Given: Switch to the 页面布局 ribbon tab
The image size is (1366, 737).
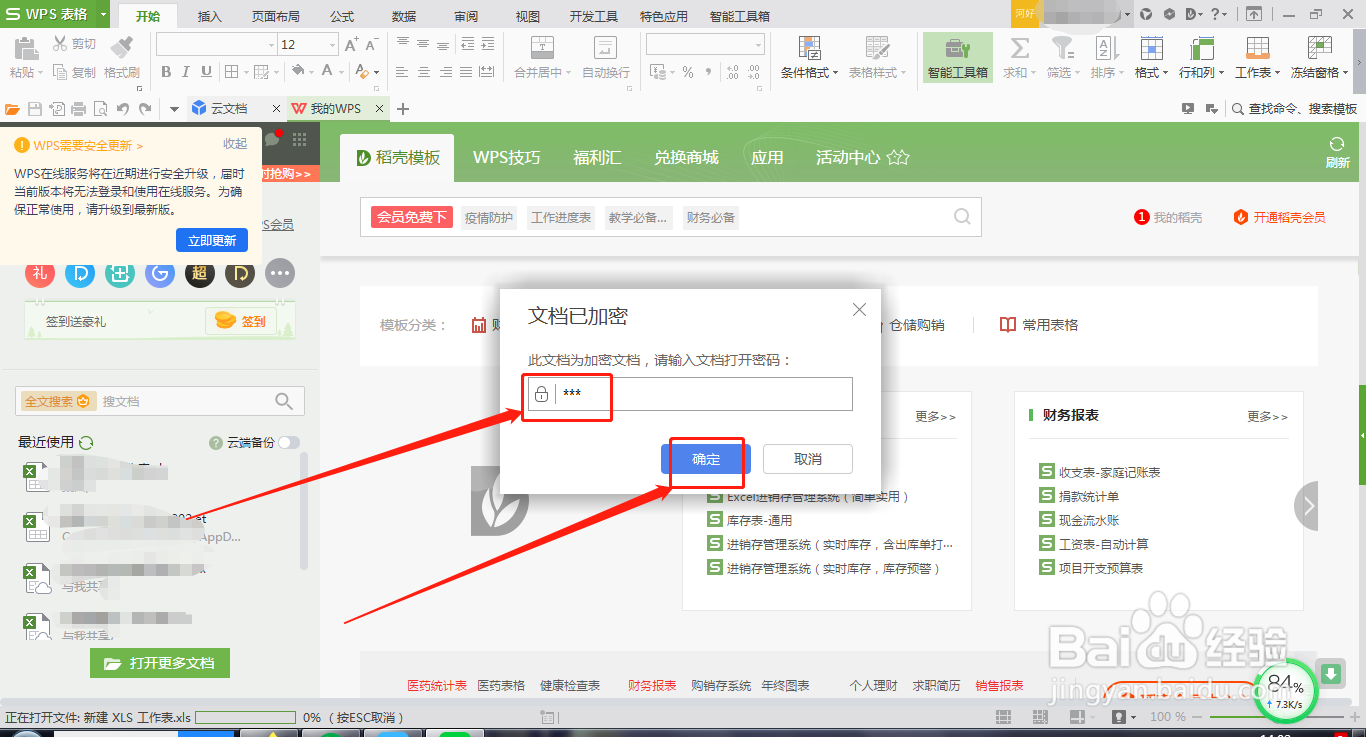Looking at the screenshot, I should click(x=276, y=16).
